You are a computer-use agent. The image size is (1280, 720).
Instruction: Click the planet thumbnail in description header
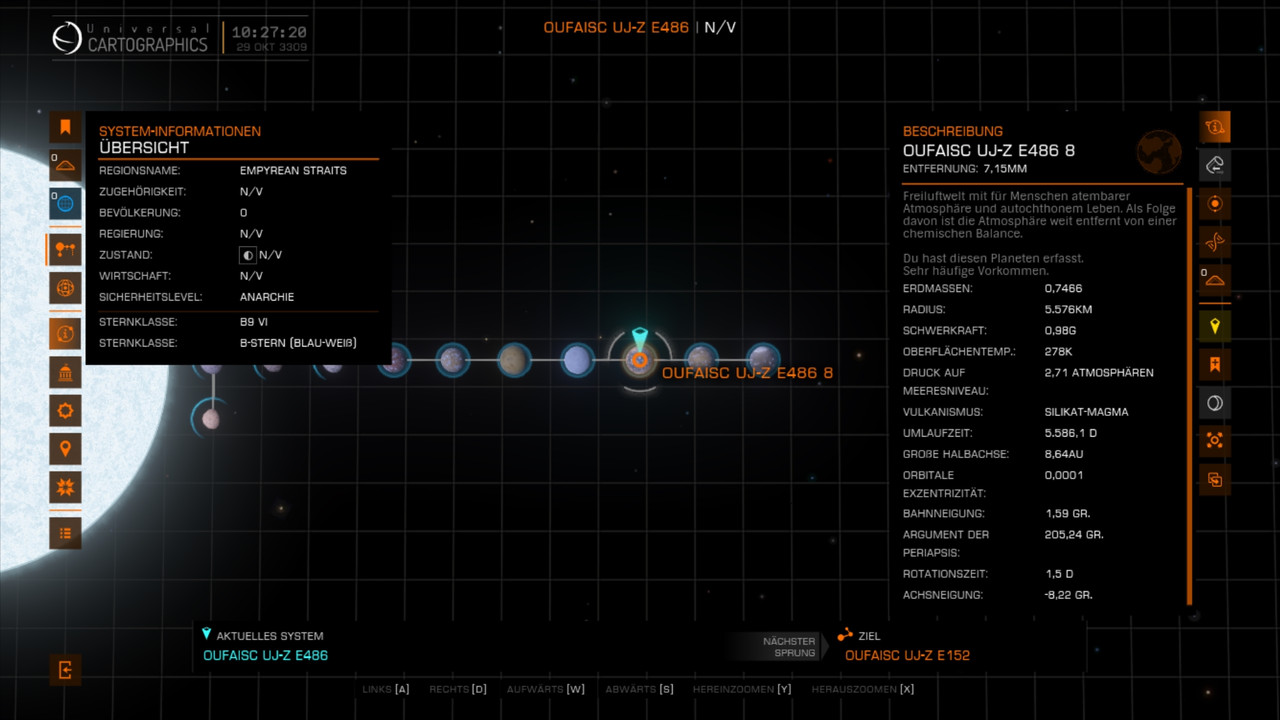pos(1159,151)
